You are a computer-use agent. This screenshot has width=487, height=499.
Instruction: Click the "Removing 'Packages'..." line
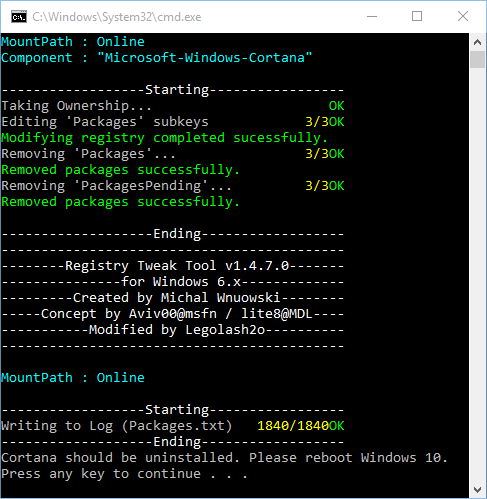[173, 154]
